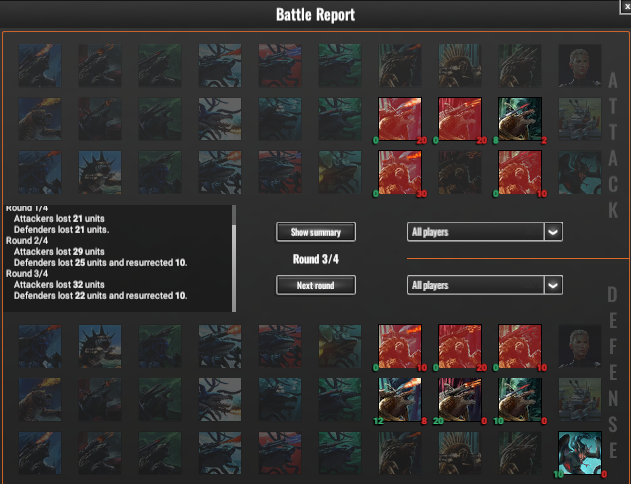Screen dimensions: 631x484
Task: Click the fire-breathing tiger unit in Defense section
Action: [40, 400]
